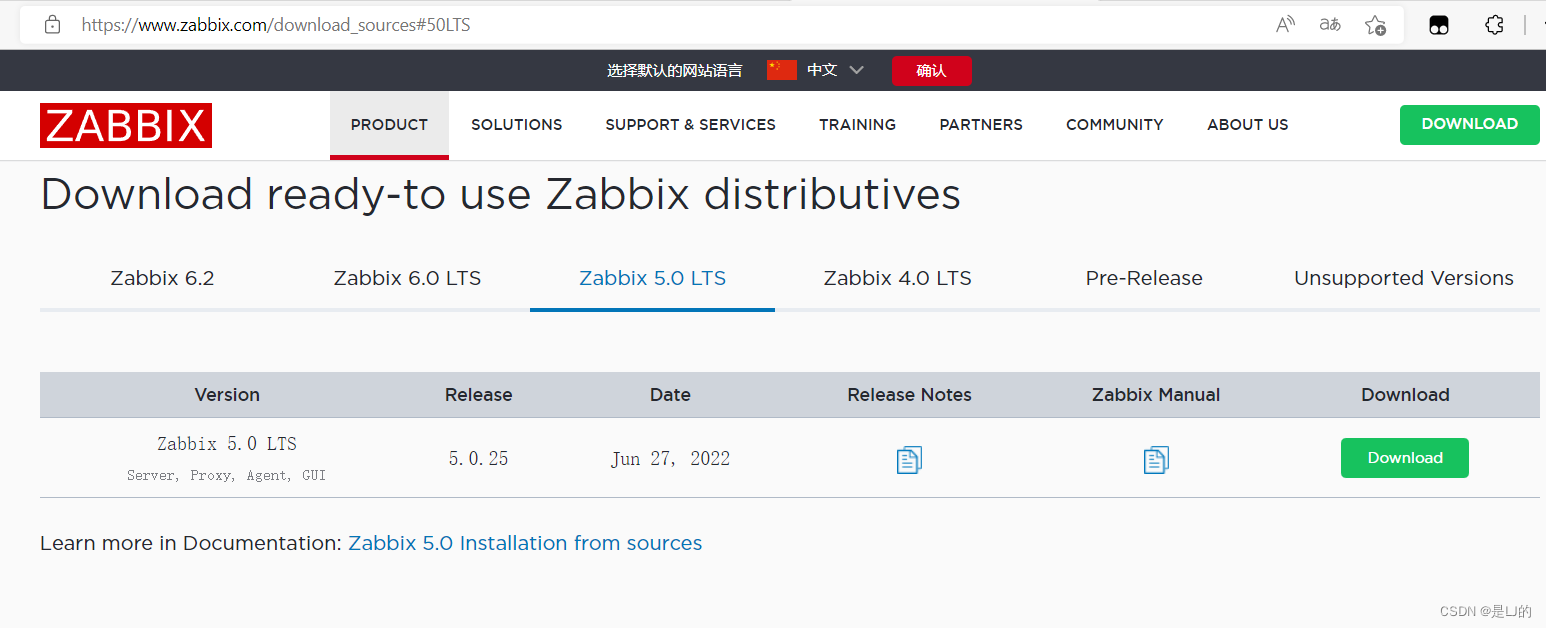Image resolution: width=1546 pixels, height=628 pixels.
Task: Switch to the Zabbix 6.2 tab
Action: pyautogui.click(x=162, y=278)
